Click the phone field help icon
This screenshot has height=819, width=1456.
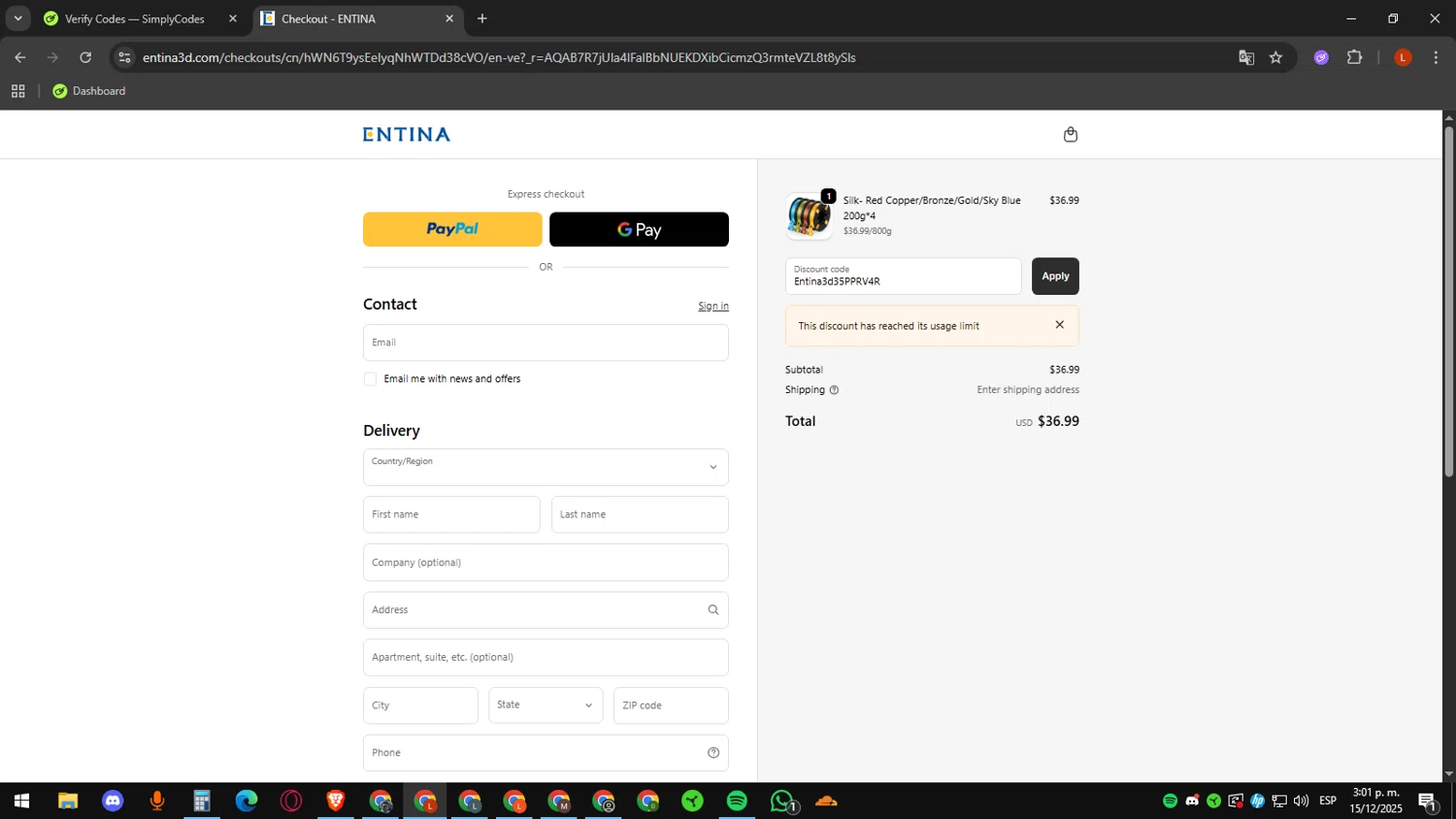tap(713, 753)
